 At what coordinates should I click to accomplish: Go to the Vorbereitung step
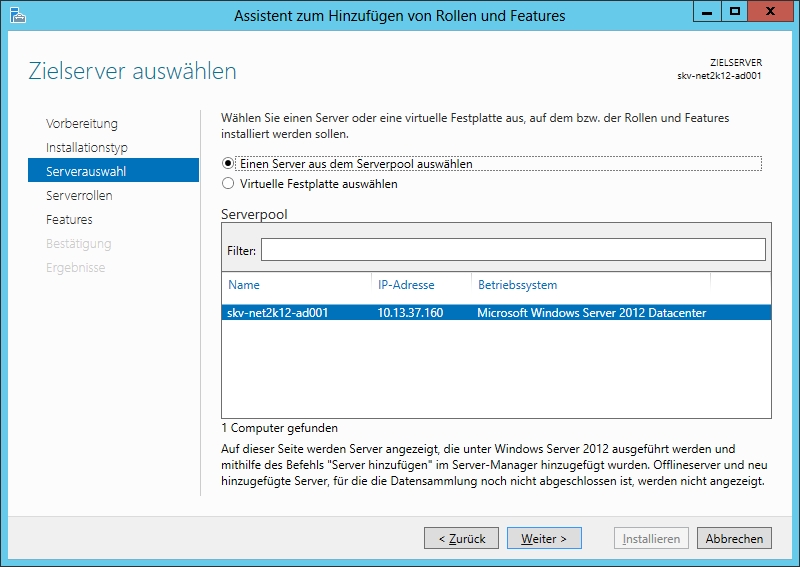tap(82, 124)
